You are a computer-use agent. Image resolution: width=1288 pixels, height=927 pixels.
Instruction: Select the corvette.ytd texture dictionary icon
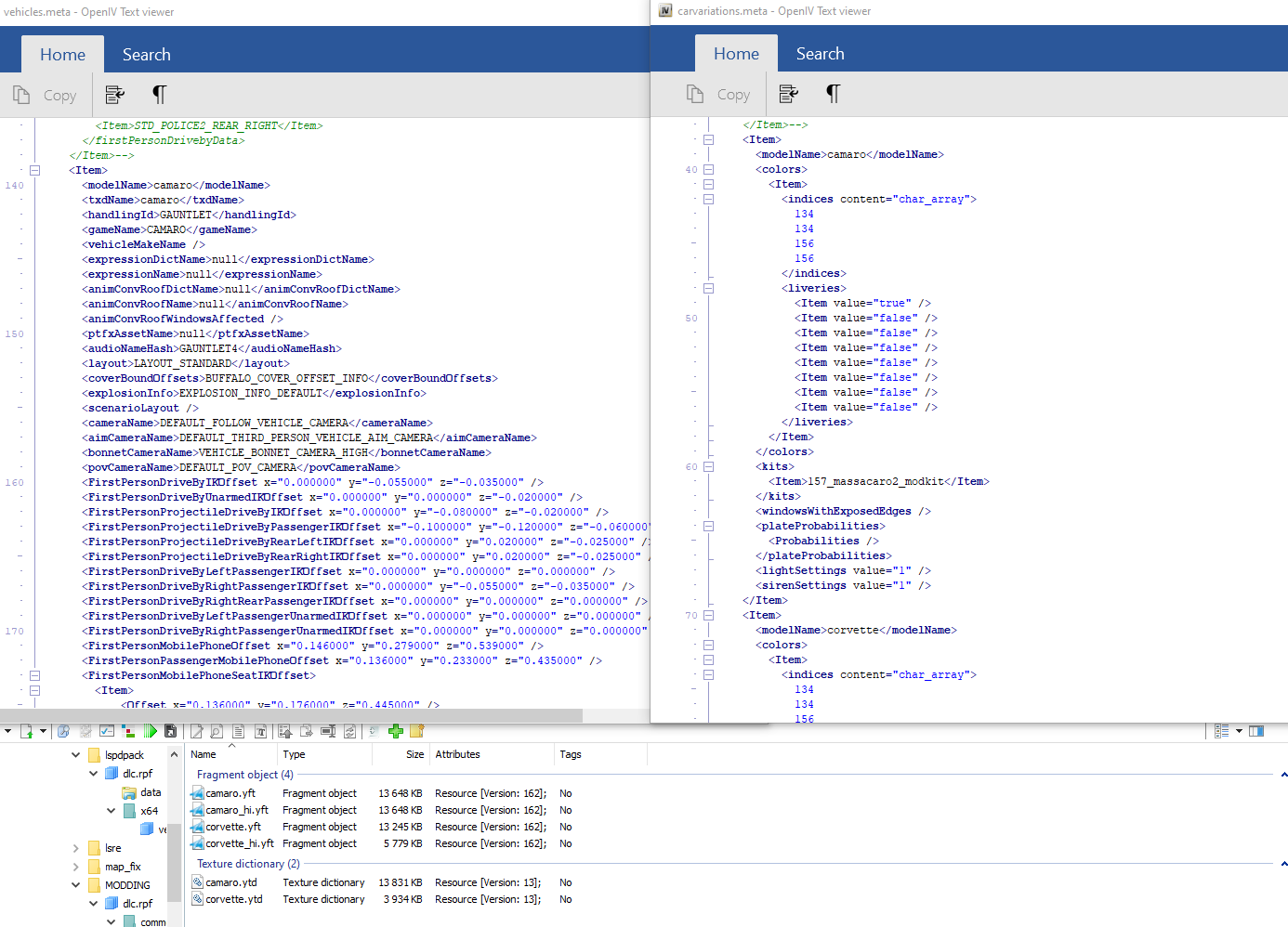pyautogui.click(x=198, y=899)
